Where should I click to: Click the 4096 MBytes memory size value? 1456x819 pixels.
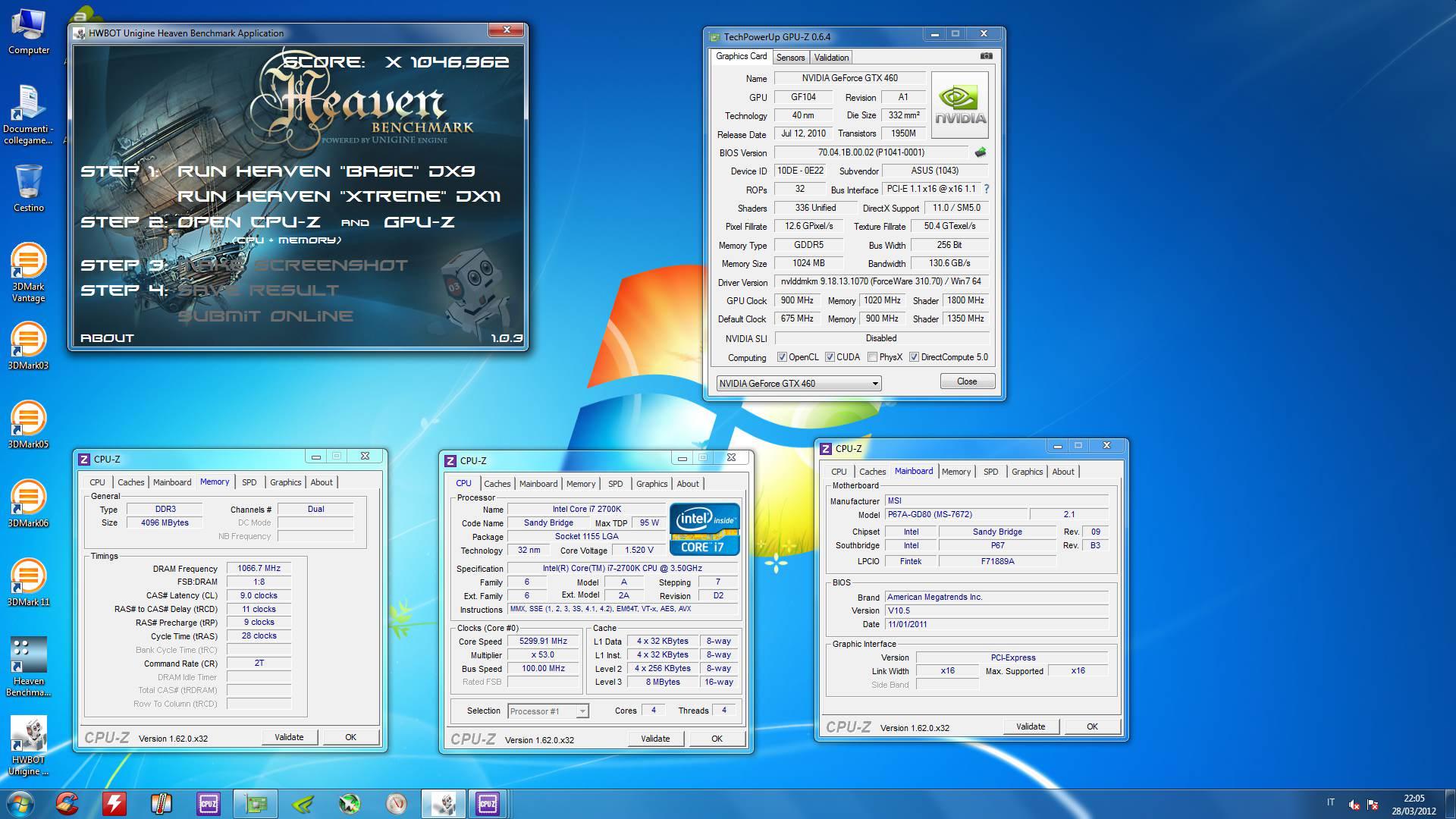(x=165, y=522)
